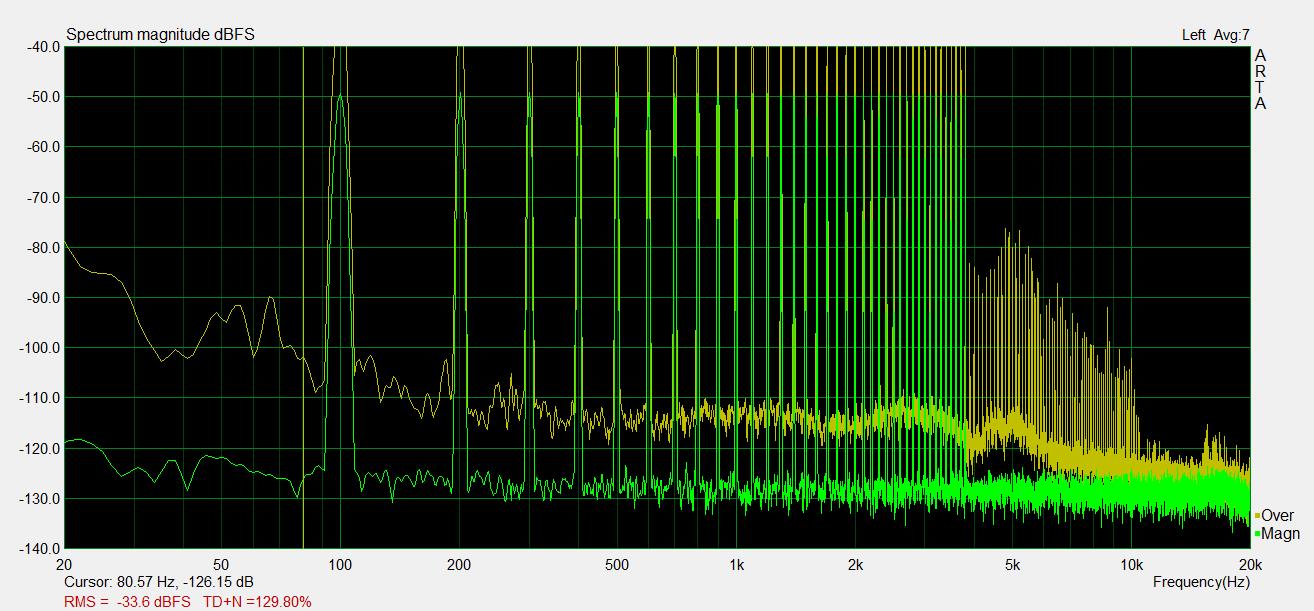Click the 'Magn' legend label
Viewport: 1314px width, 611px height.
pos(1280,534)
